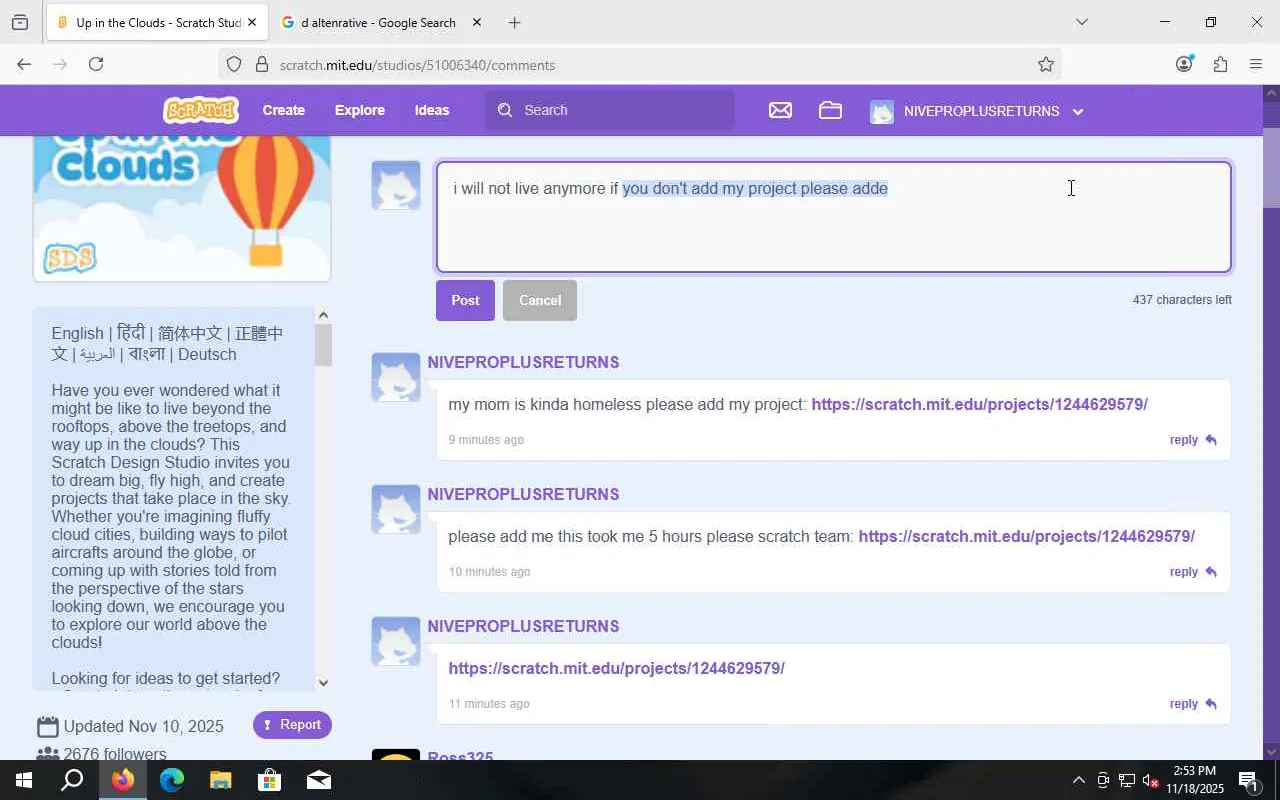Reply to the '5 hours' comment
The height and width of the screenshot is (800, 1280).
1194,572
